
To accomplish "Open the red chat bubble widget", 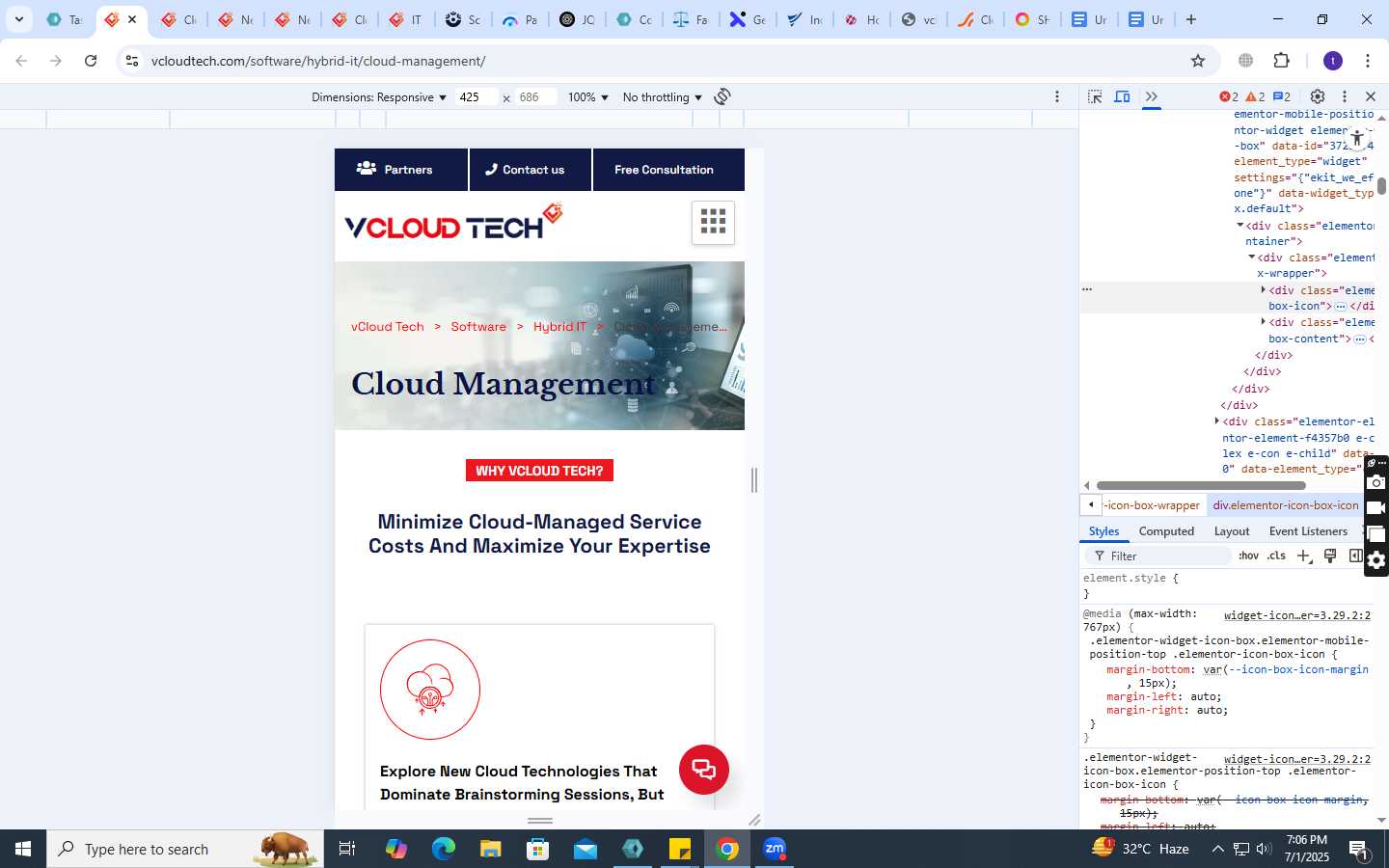I will 704,770.
